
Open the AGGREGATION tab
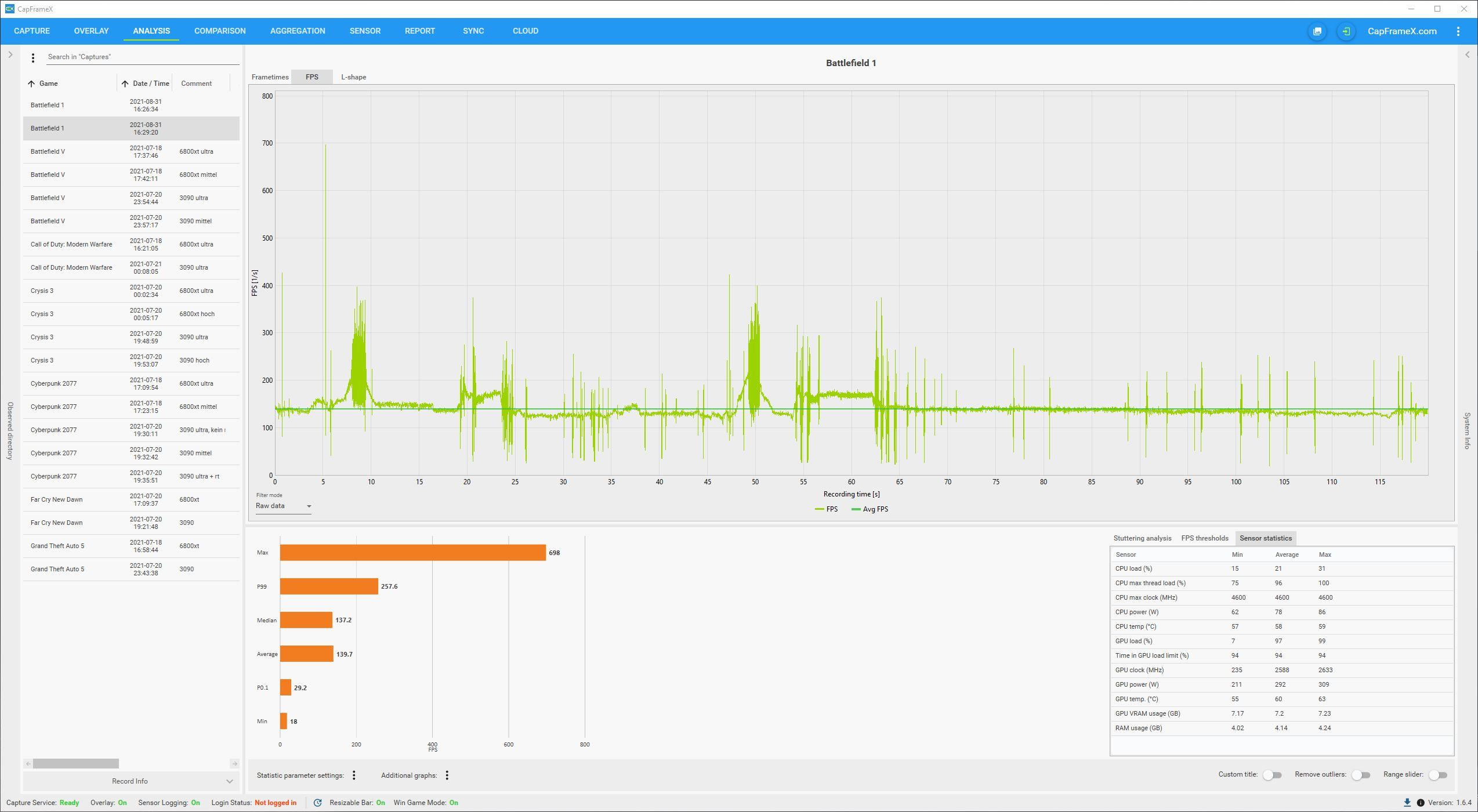(x=298, y=31)
